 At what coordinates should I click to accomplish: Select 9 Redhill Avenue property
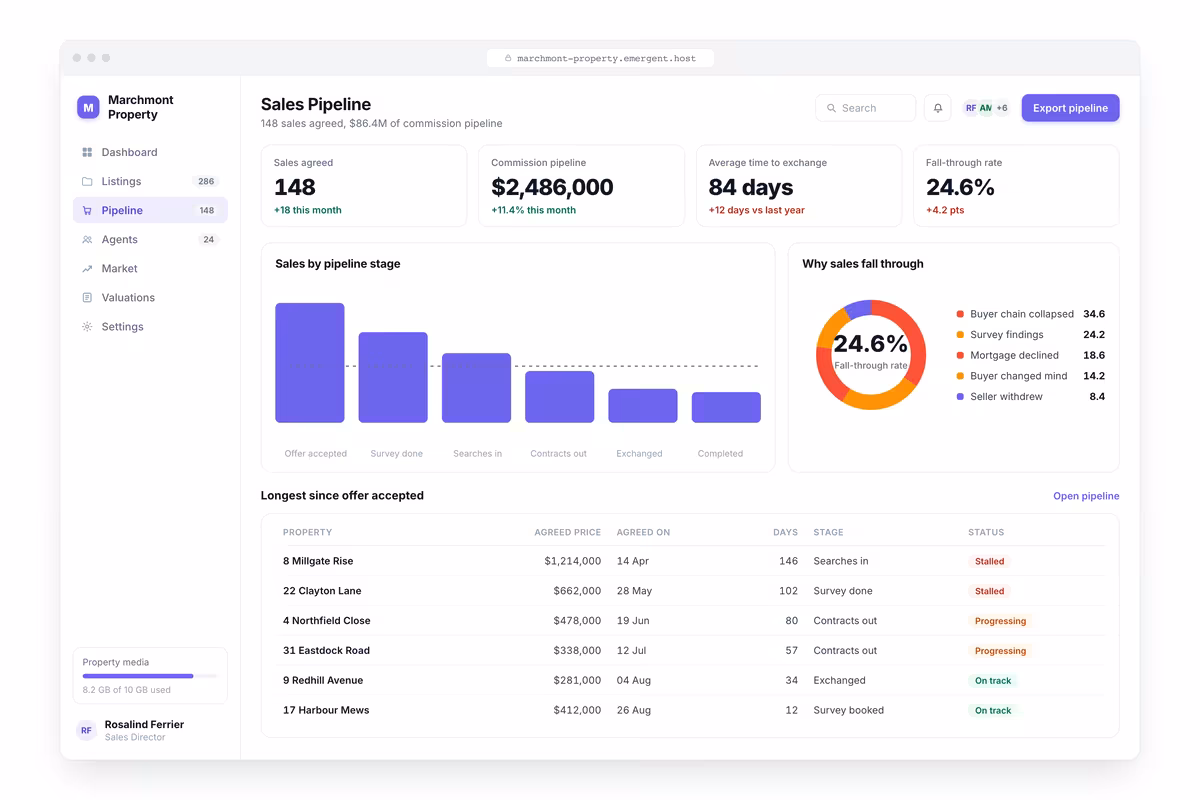click(x=323, y=680)
